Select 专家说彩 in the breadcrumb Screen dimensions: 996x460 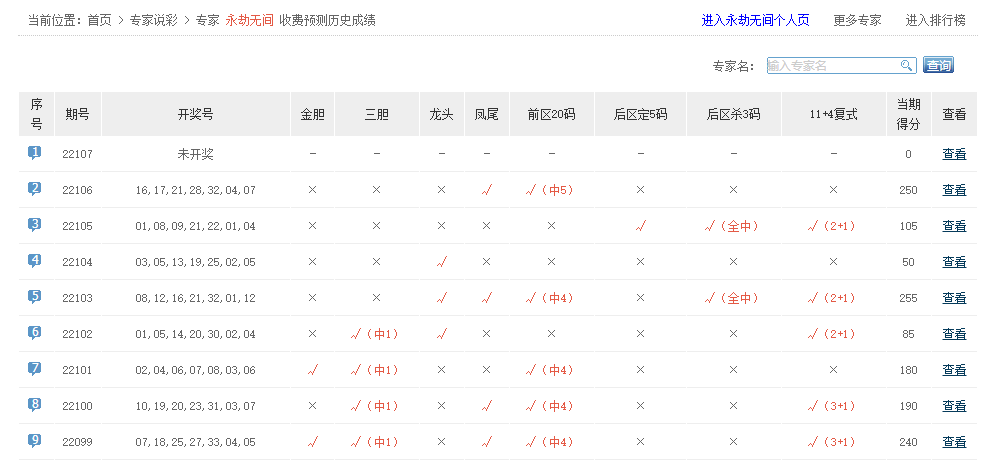(x=154, y=20)
